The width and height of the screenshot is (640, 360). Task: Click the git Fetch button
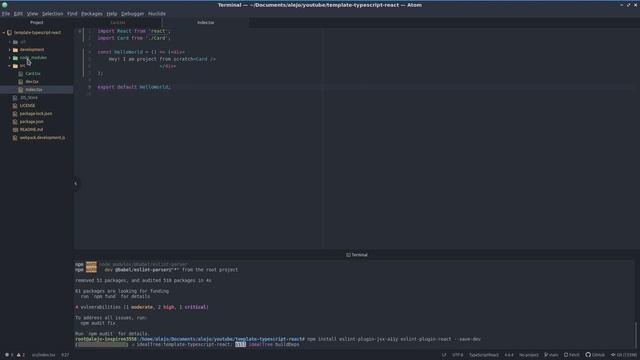tap(571, 355)
